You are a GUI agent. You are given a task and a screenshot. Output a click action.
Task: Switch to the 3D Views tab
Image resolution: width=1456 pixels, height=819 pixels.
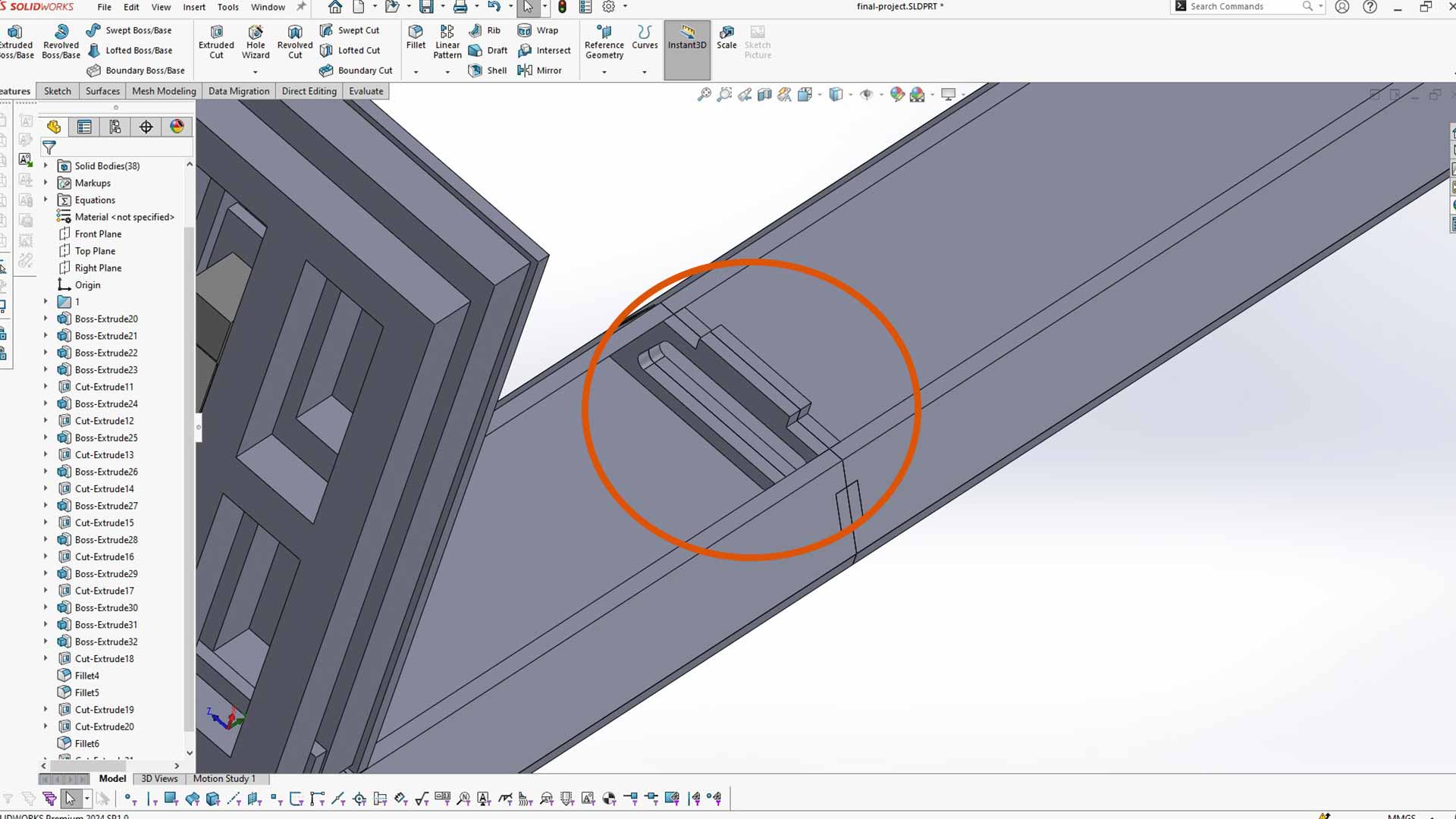(x=159, y=779)
